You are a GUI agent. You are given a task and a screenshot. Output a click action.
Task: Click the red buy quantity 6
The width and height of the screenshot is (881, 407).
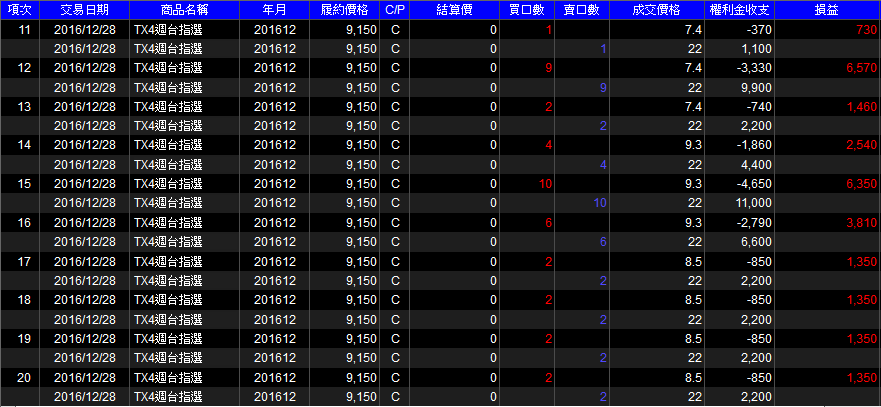(549, 223)
